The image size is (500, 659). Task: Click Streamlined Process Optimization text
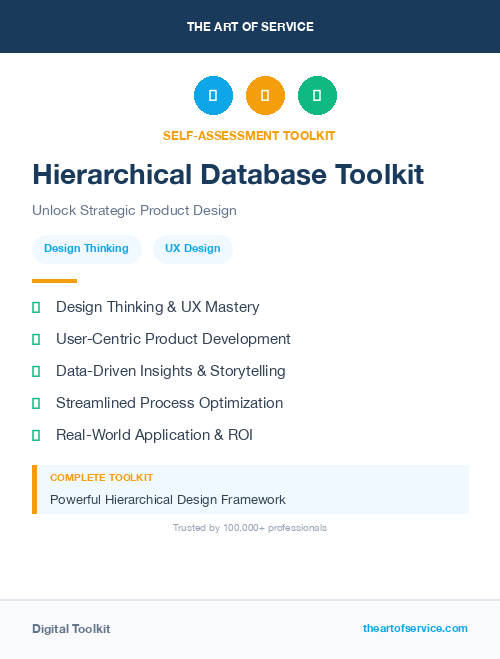(169, 403)
